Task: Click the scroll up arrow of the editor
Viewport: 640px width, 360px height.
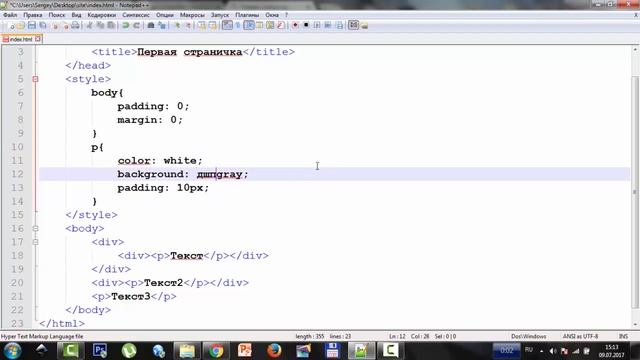Action: [x=635, y=49]
